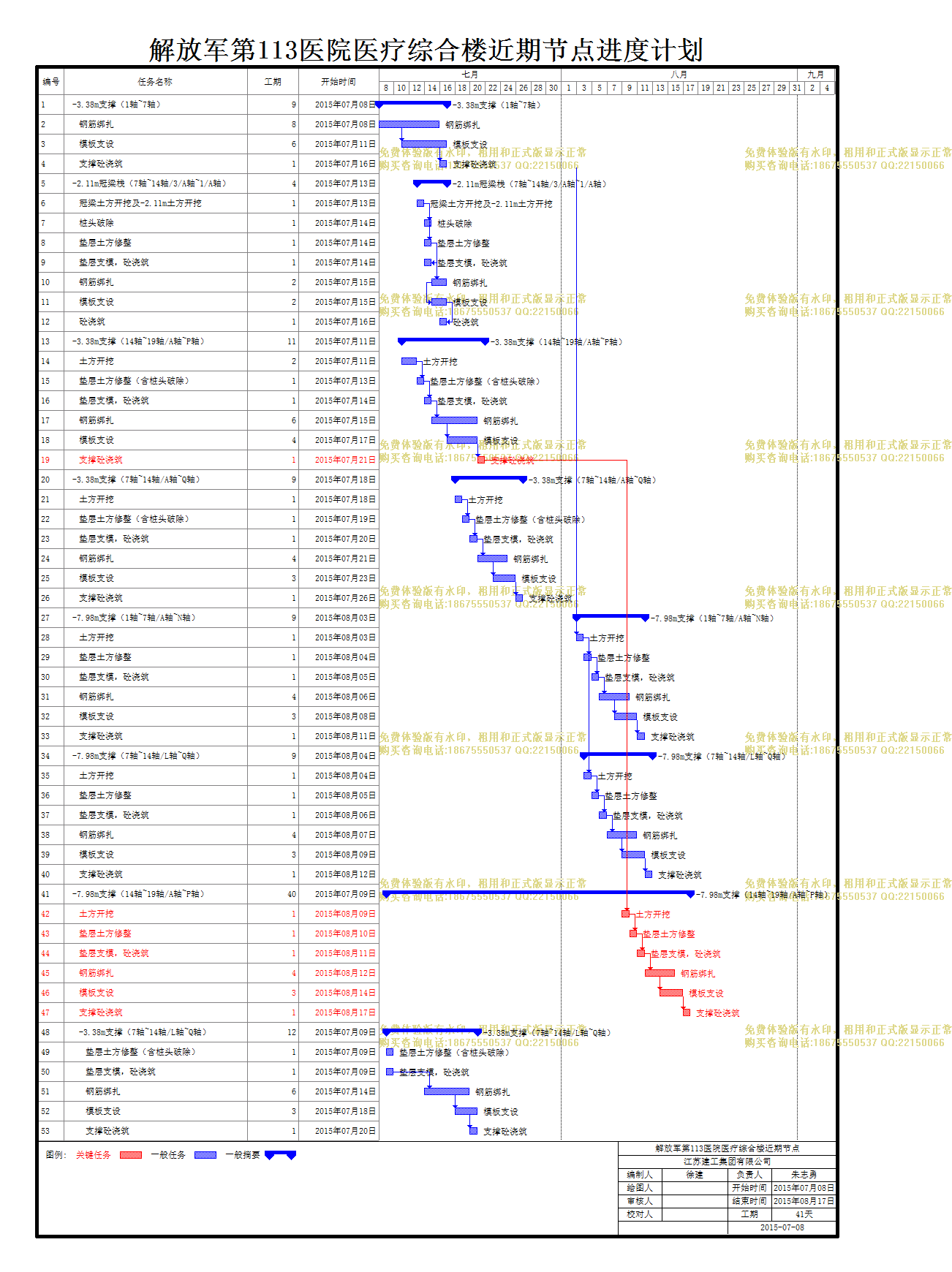Select company name 江苏建工集团有限公司 in title block
The image size is (952, 1272).
[728, 1162]
